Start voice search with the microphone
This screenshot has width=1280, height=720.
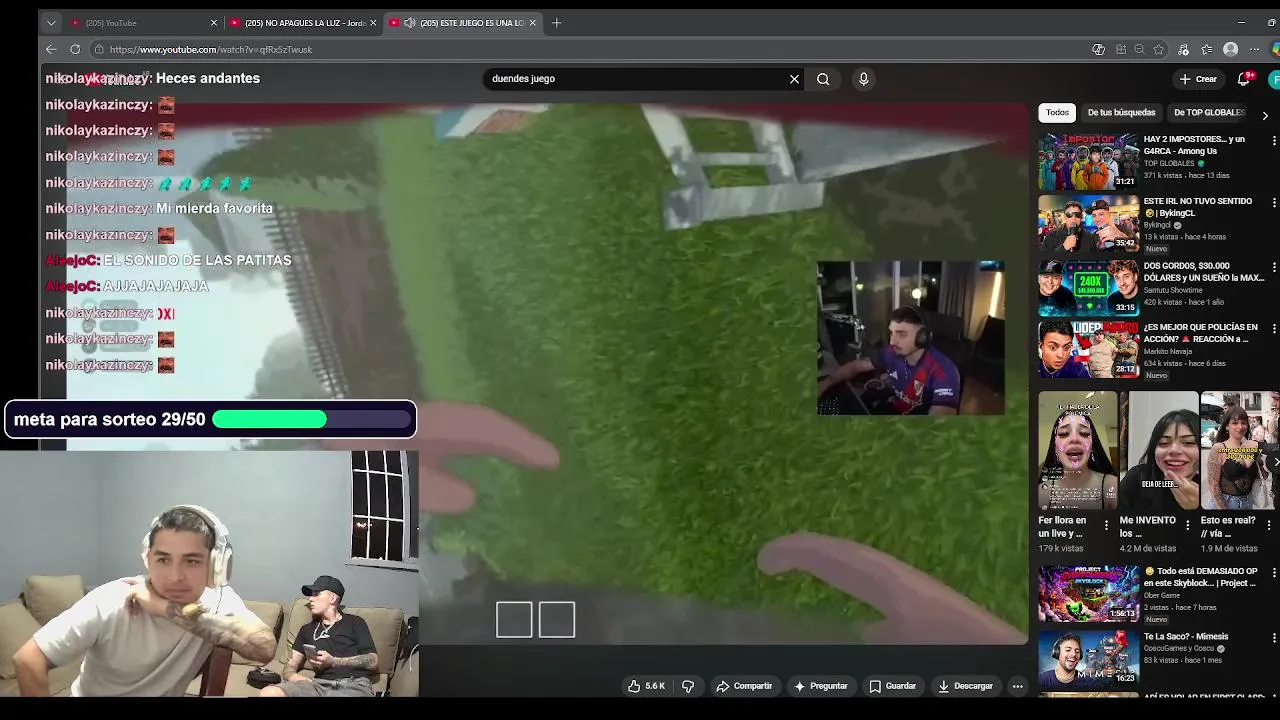864,79
